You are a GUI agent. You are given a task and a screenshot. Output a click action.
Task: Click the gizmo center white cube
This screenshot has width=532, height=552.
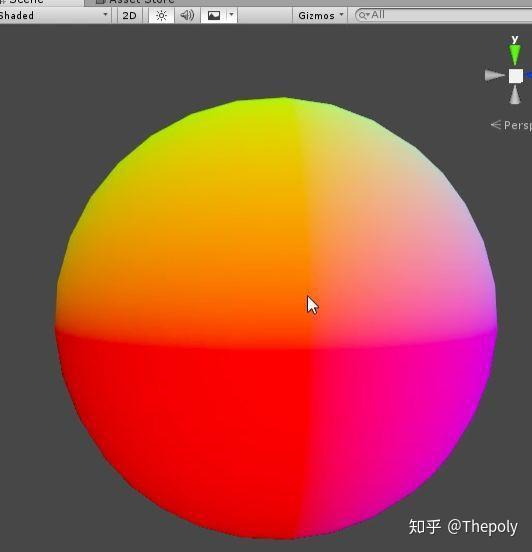click(x=516, y=76)
